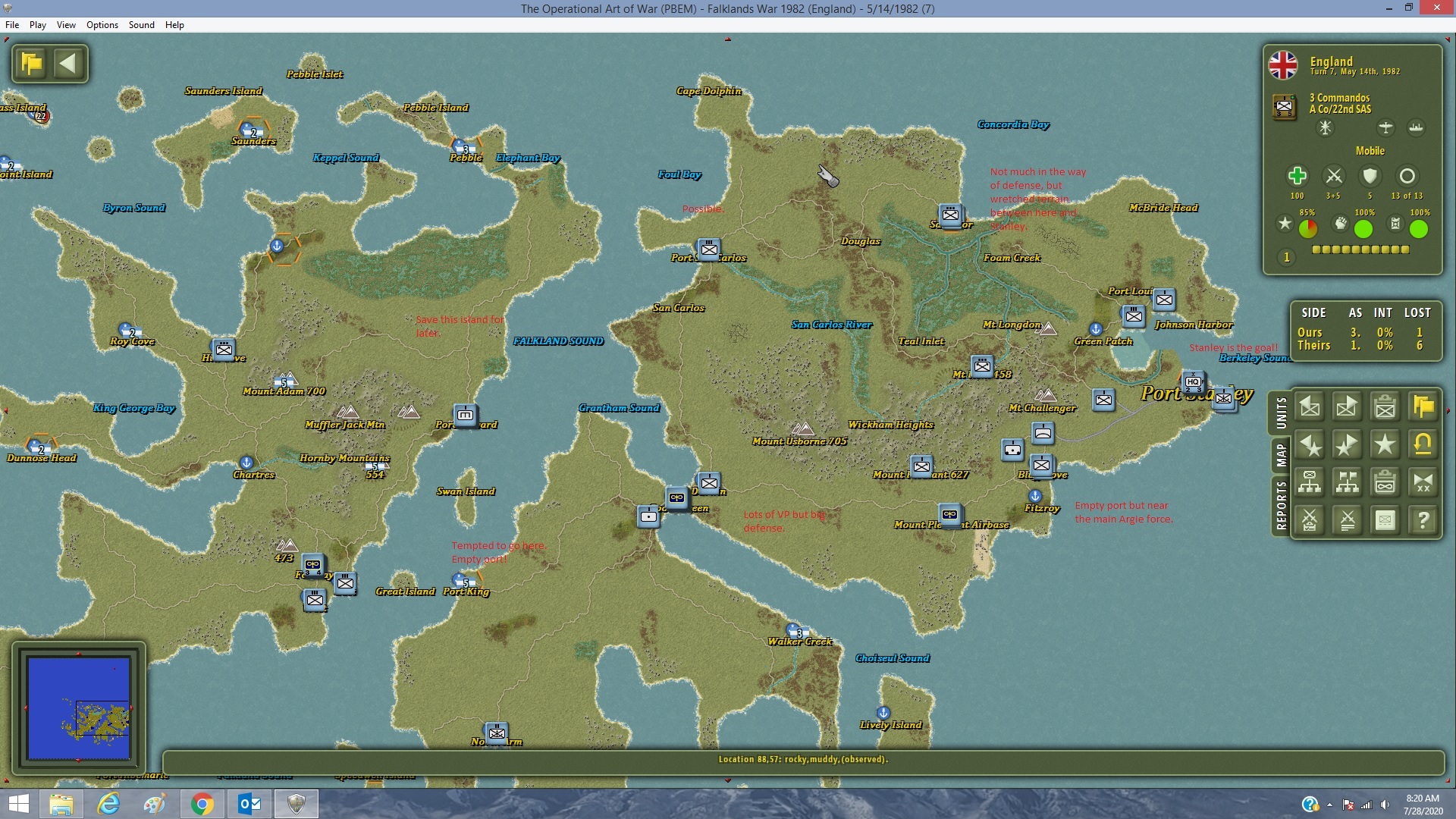Select the infantry unit at Hill Cove
Viewport: 1456px width, 819px height.
[x=224, y=349]
